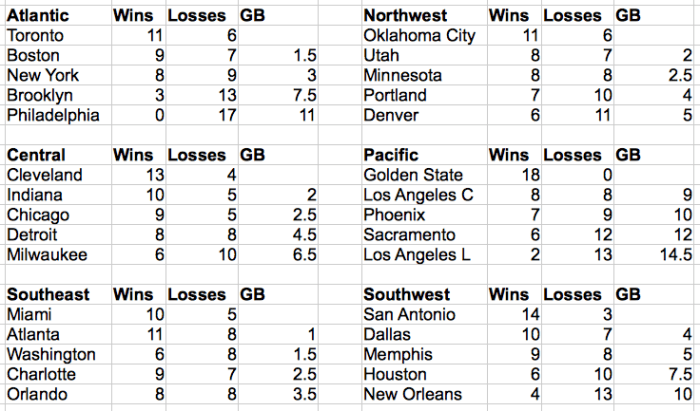This screenshot has width=700, height=411.
Task: Select the Pacific division header cell
Action: [x=391, y=155]
